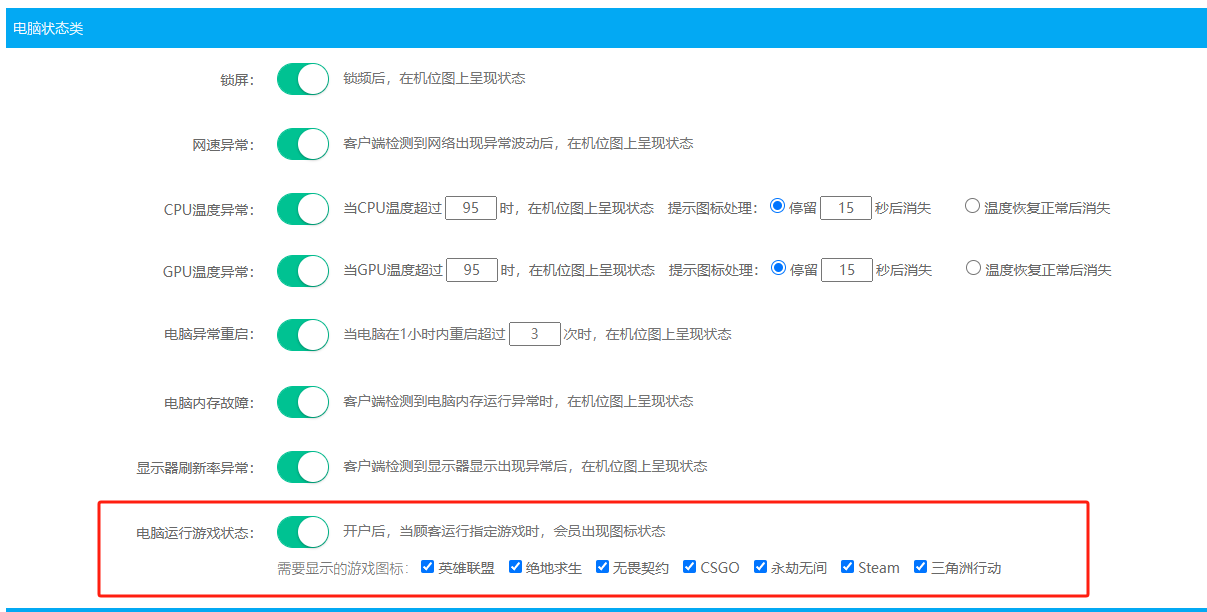Uncheck the 永劫无间 checkbox
The height and width of the screenshot is (612, 1207).
(x=760, y=567)
